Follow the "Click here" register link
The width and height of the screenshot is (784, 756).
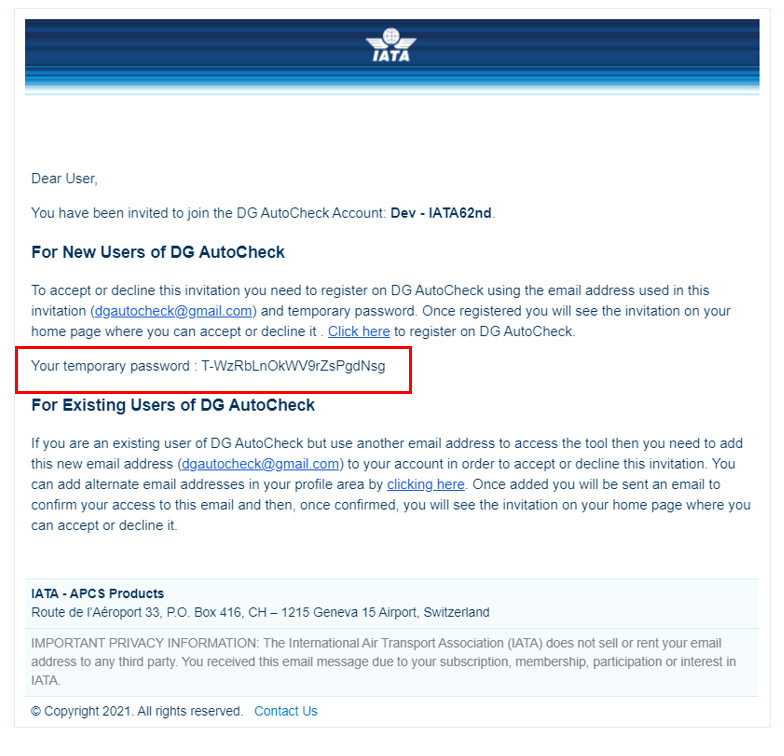tap(359, 332)
